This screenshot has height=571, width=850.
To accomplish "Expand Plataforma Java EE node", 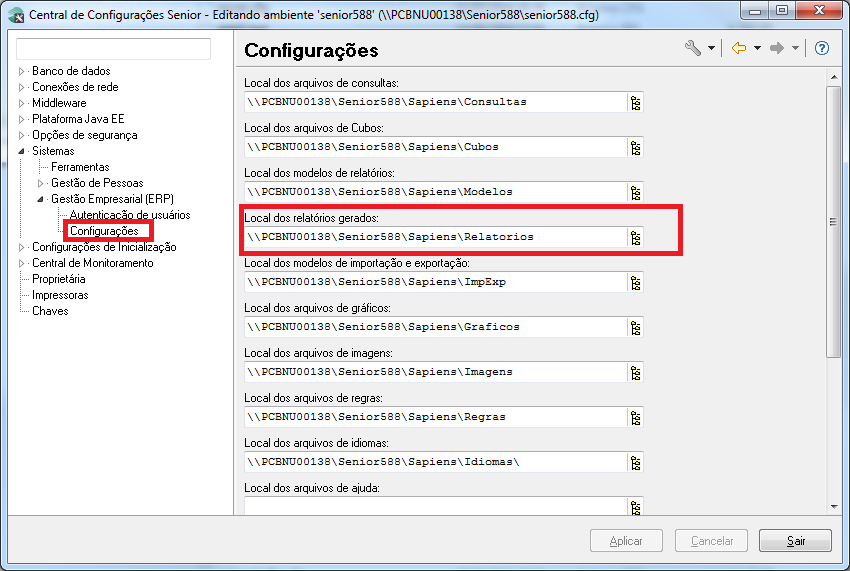I will click(x=22, y=119).
